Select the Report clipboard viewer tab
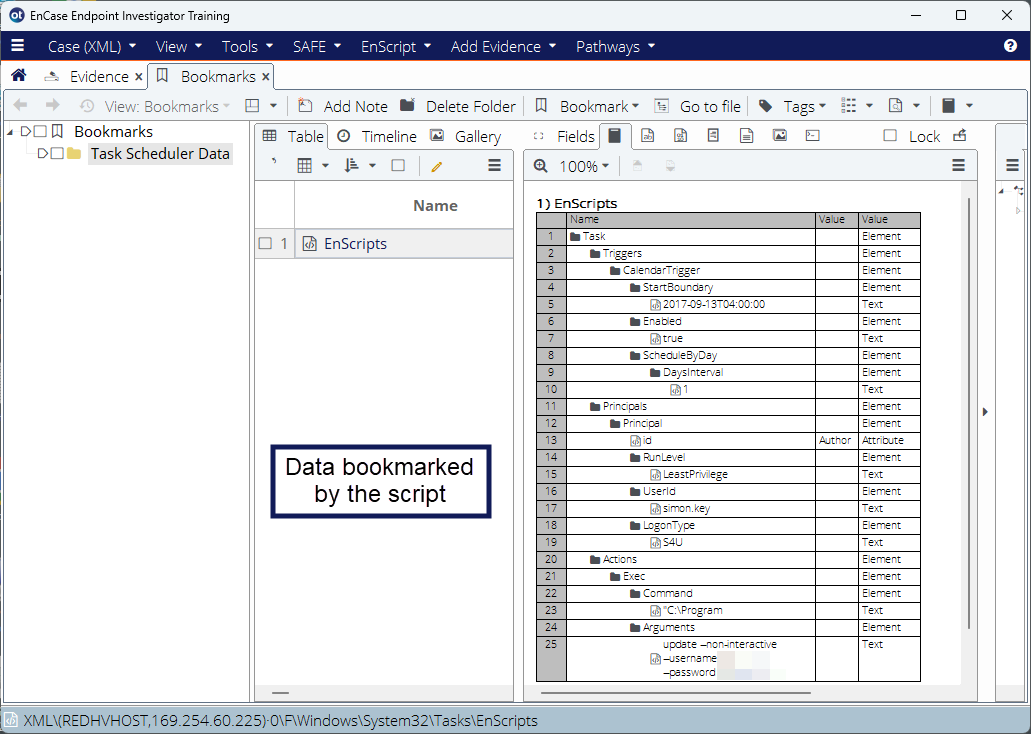The width and height of the screenshot is (1031, 734). point(614,135)
